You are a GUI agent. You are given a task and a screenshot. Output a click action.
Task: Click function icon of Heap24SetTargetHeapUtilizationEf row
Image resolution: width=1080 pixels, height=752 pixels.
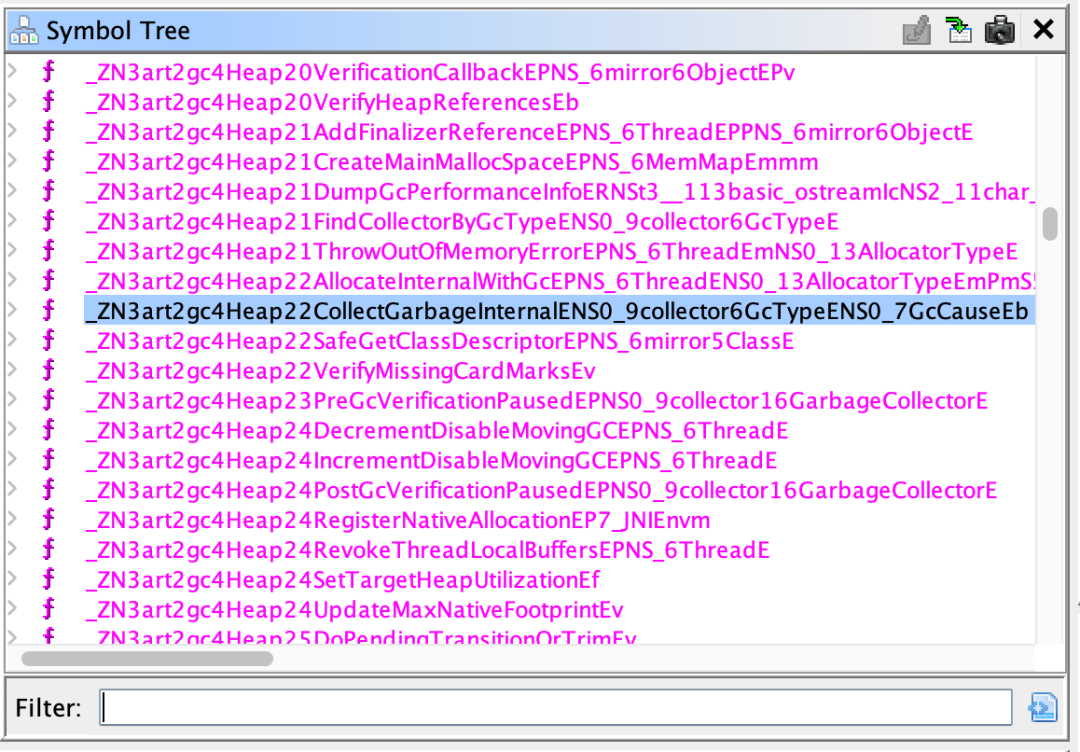pos(48,579)
